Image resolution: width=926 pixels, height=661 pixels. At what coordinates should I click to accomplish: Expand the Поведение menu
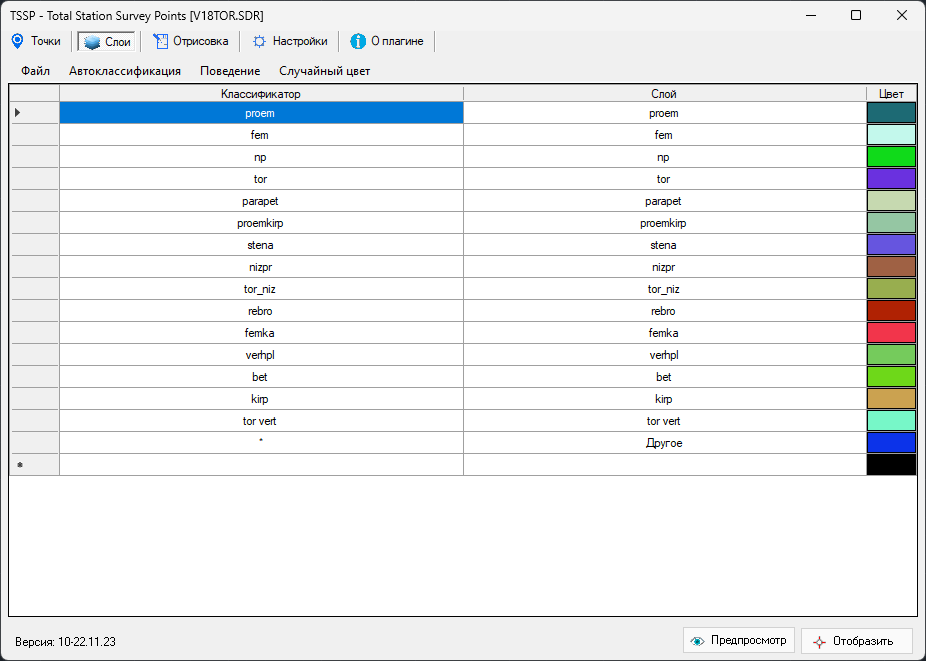[x=230, y=71]
